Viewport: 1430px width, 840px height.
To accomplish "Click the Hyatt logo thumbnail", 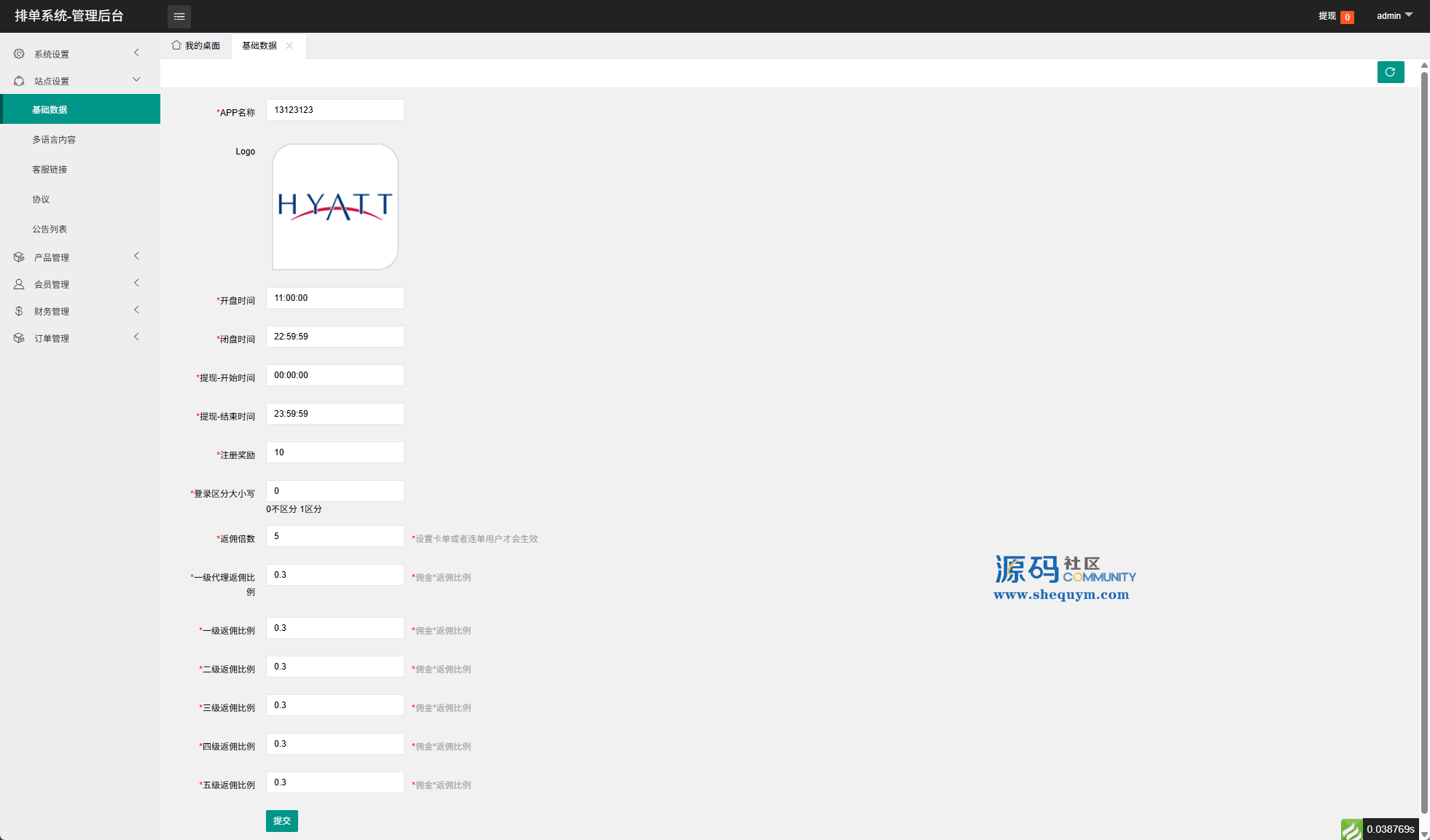I will 335,207.
